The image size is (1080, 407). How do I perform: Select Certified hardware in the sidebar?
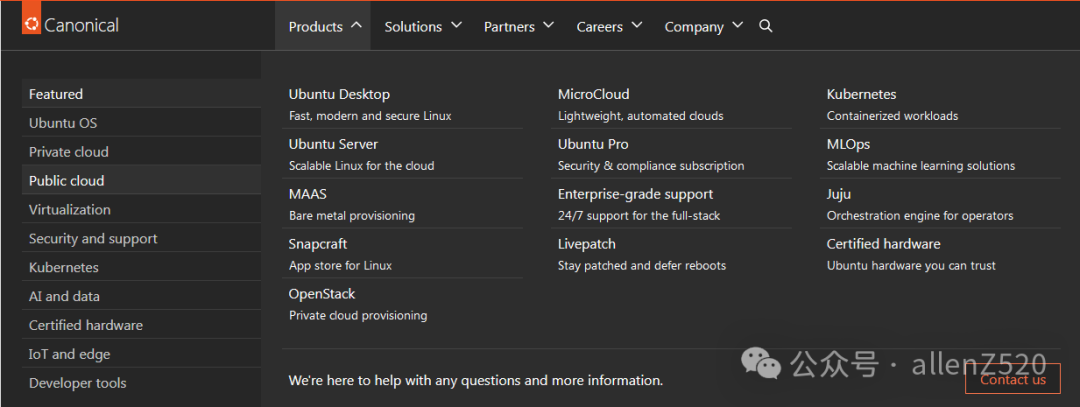pos(141,325)
